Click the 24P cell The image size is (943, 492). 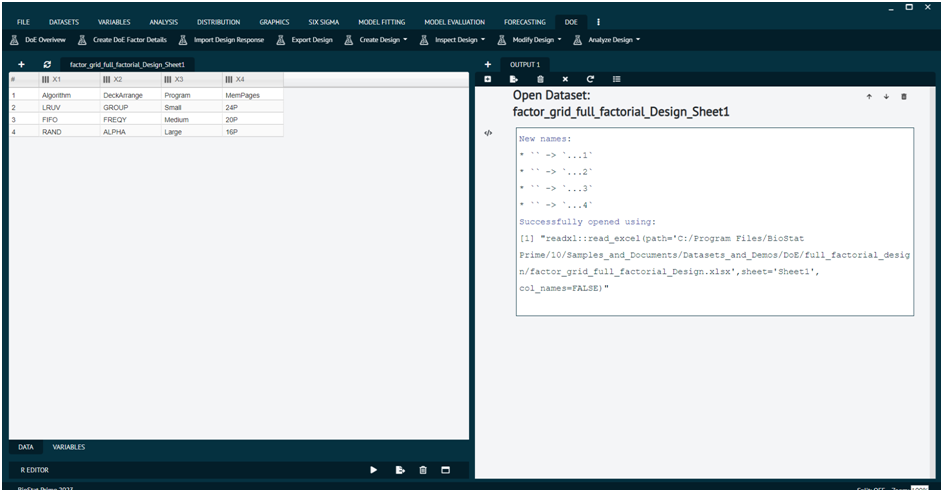click(253, 107)
